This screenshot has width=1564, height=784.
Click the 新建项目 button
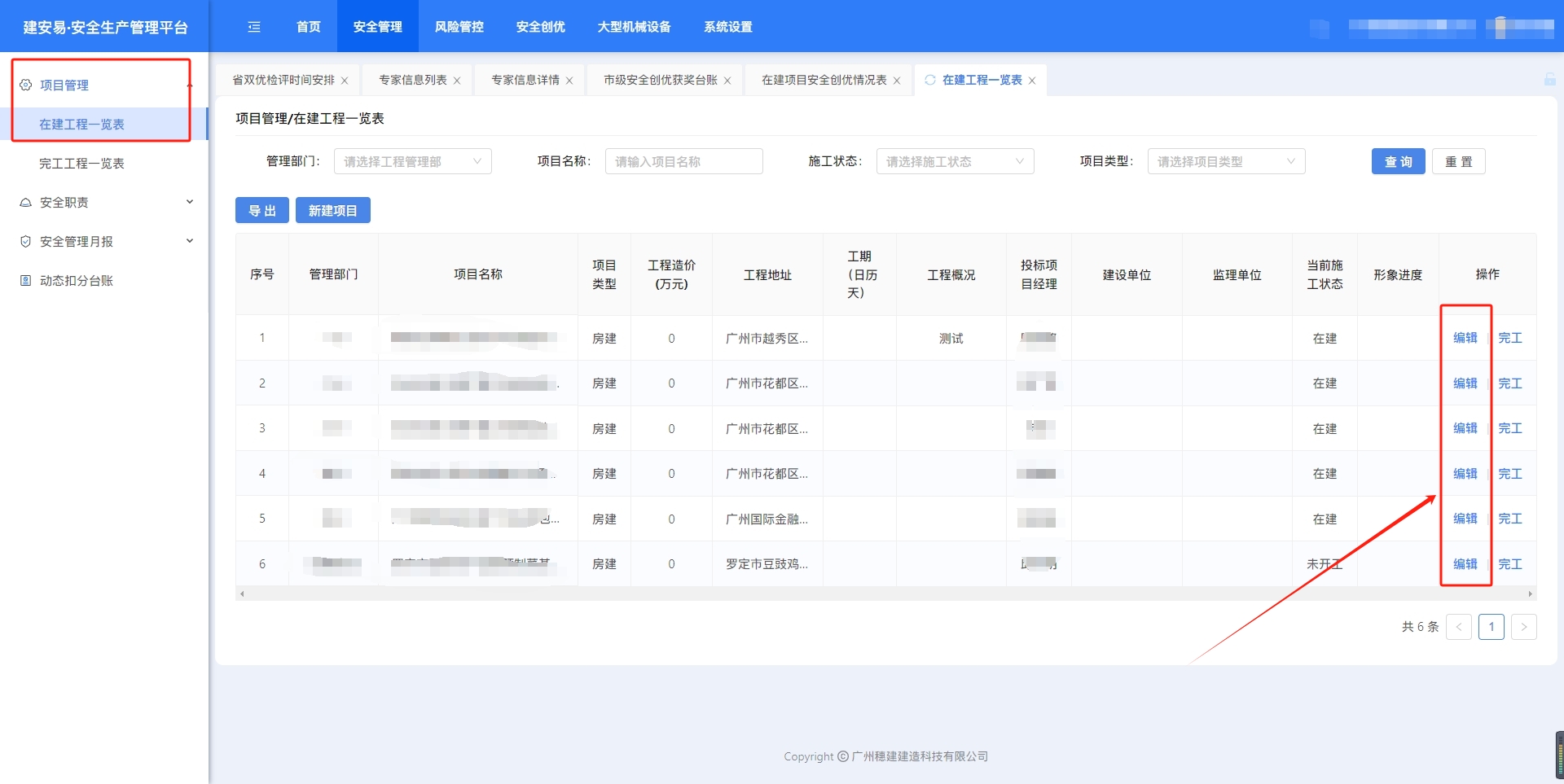332,210
